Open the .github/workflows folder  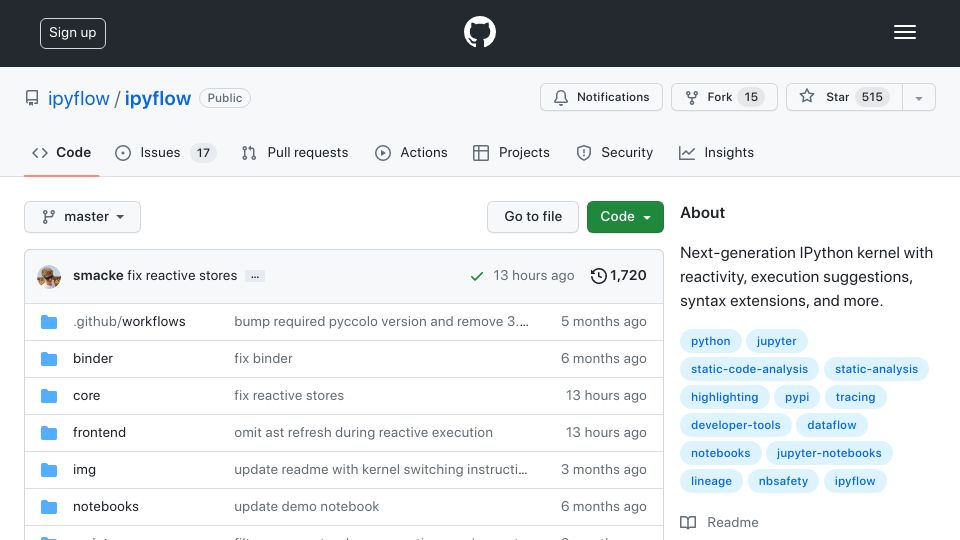click(x=129, y=321)
